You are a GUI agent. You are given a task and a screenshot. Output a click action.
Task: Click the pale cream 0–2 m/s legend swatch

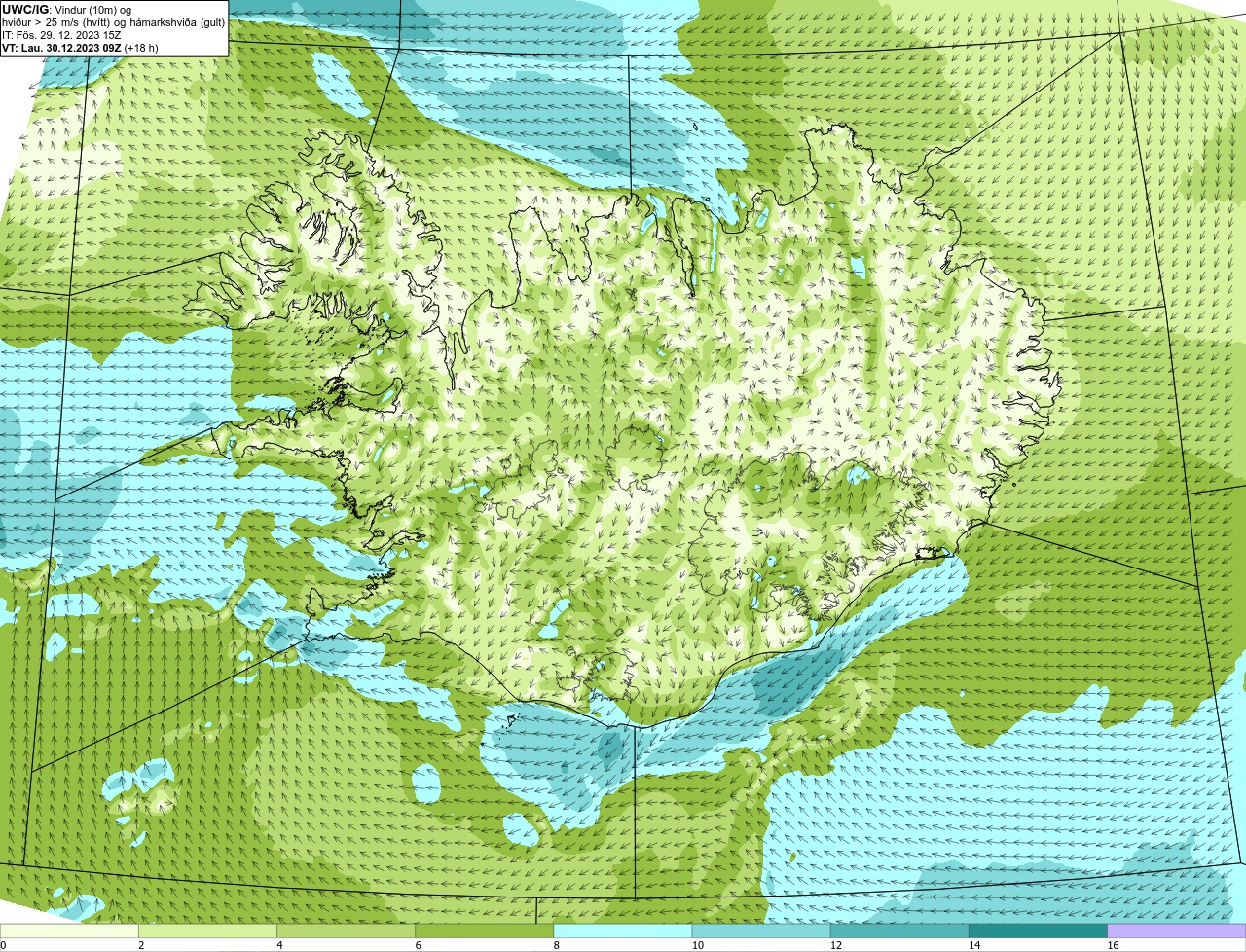coord(69,932)
